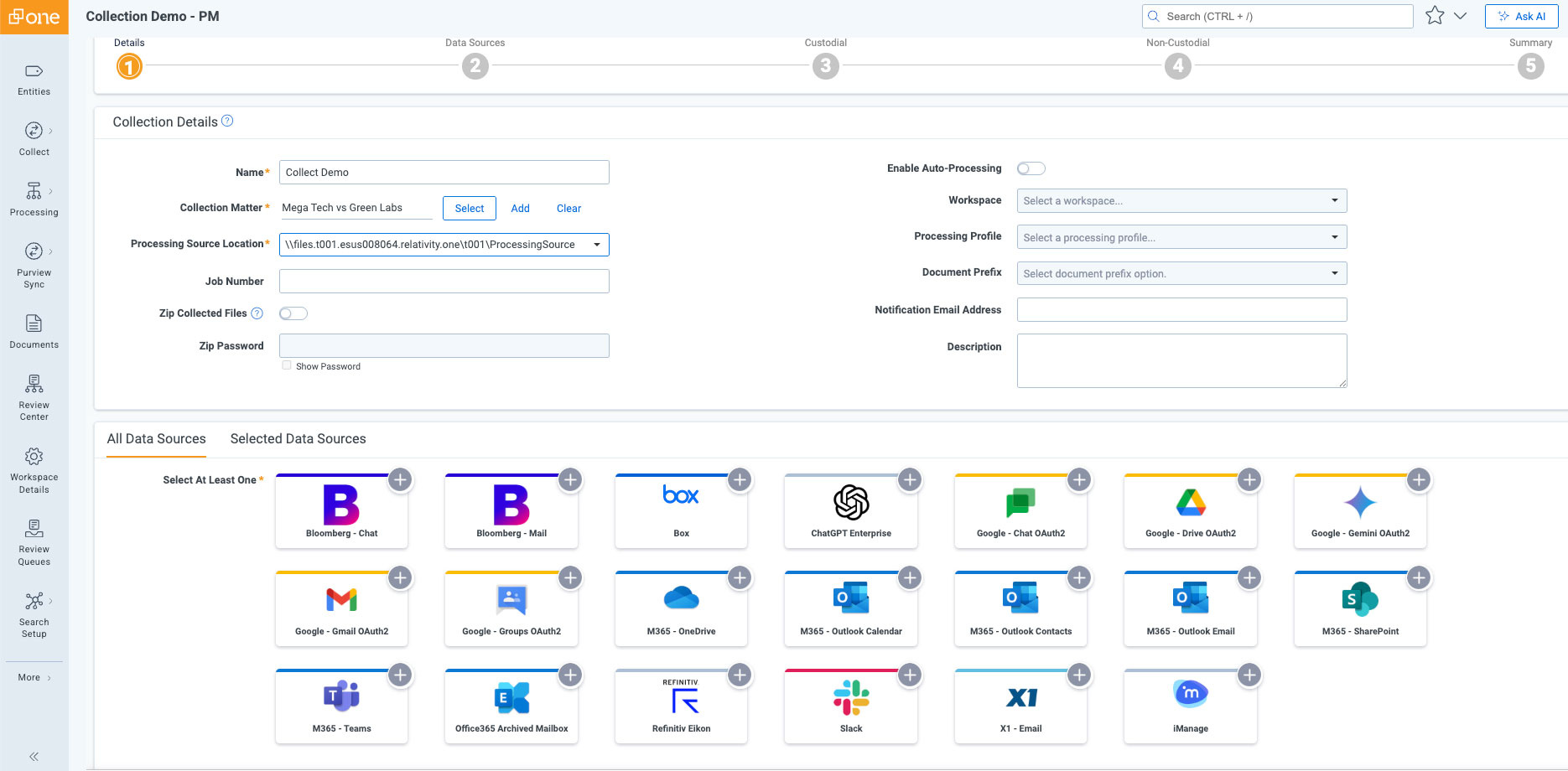Expand the Processing Profile dropdown
This screenshot has width=1568, height=771.
(x=1181, y=237)
